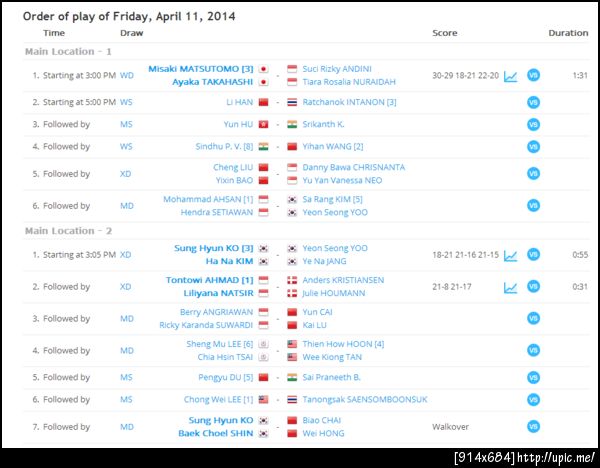600x468 pixels.
Task: Open the stats chart for the Matsutomo/Takahashi match
Action: coord(510,75)
